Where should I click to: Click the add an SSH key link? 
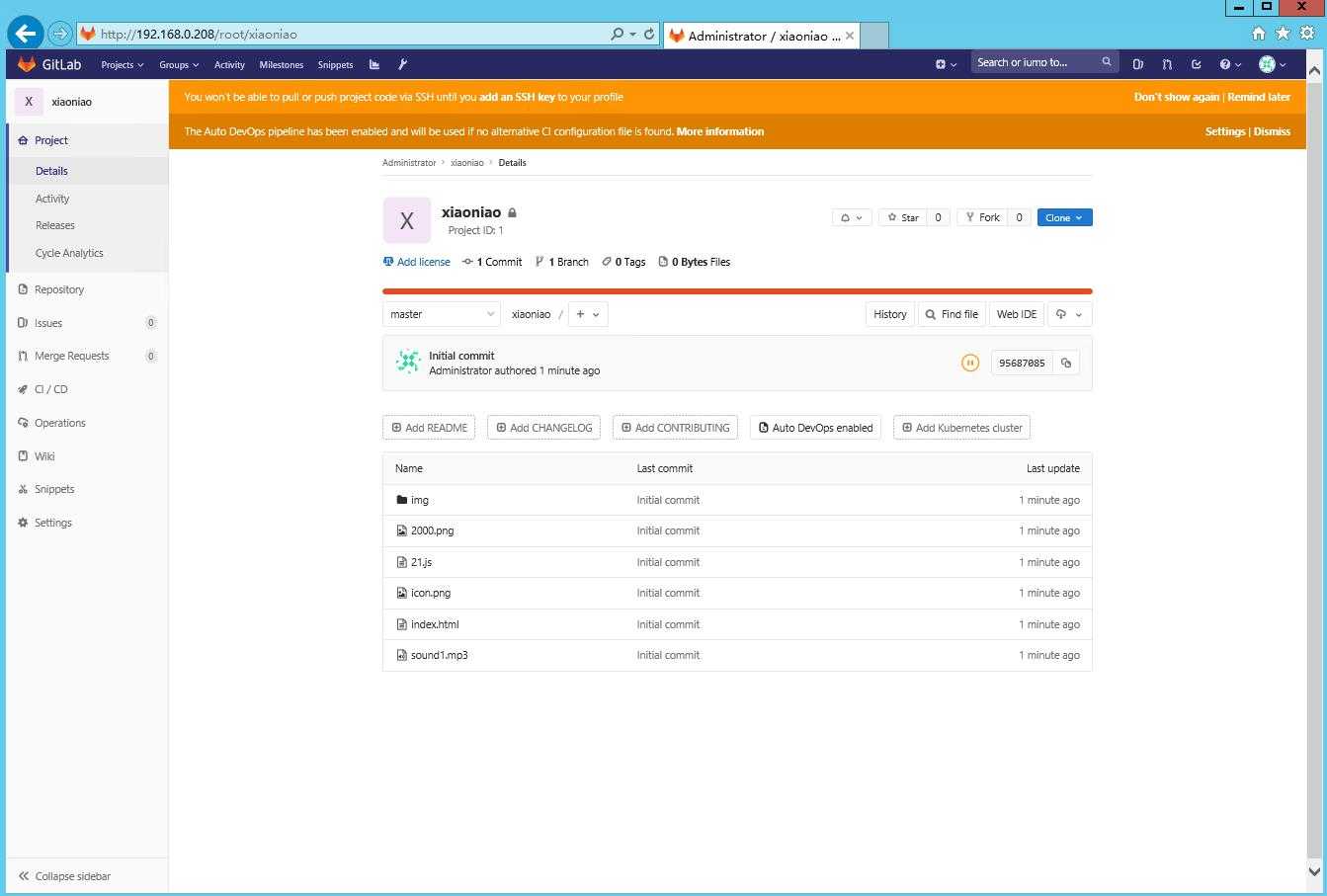[x=517, y=97]
